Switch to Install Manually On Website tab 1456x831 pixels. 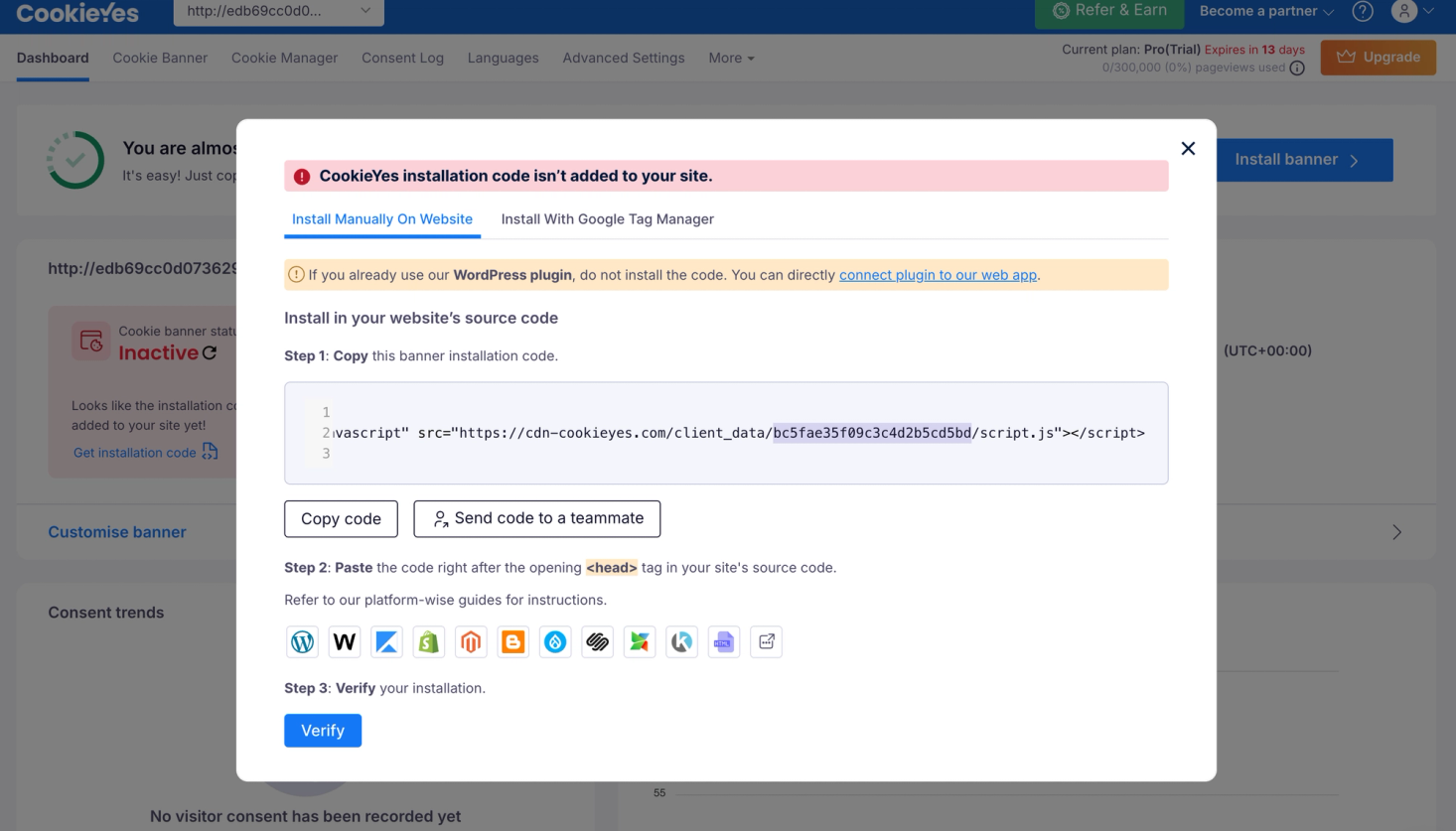pos(382,219)
